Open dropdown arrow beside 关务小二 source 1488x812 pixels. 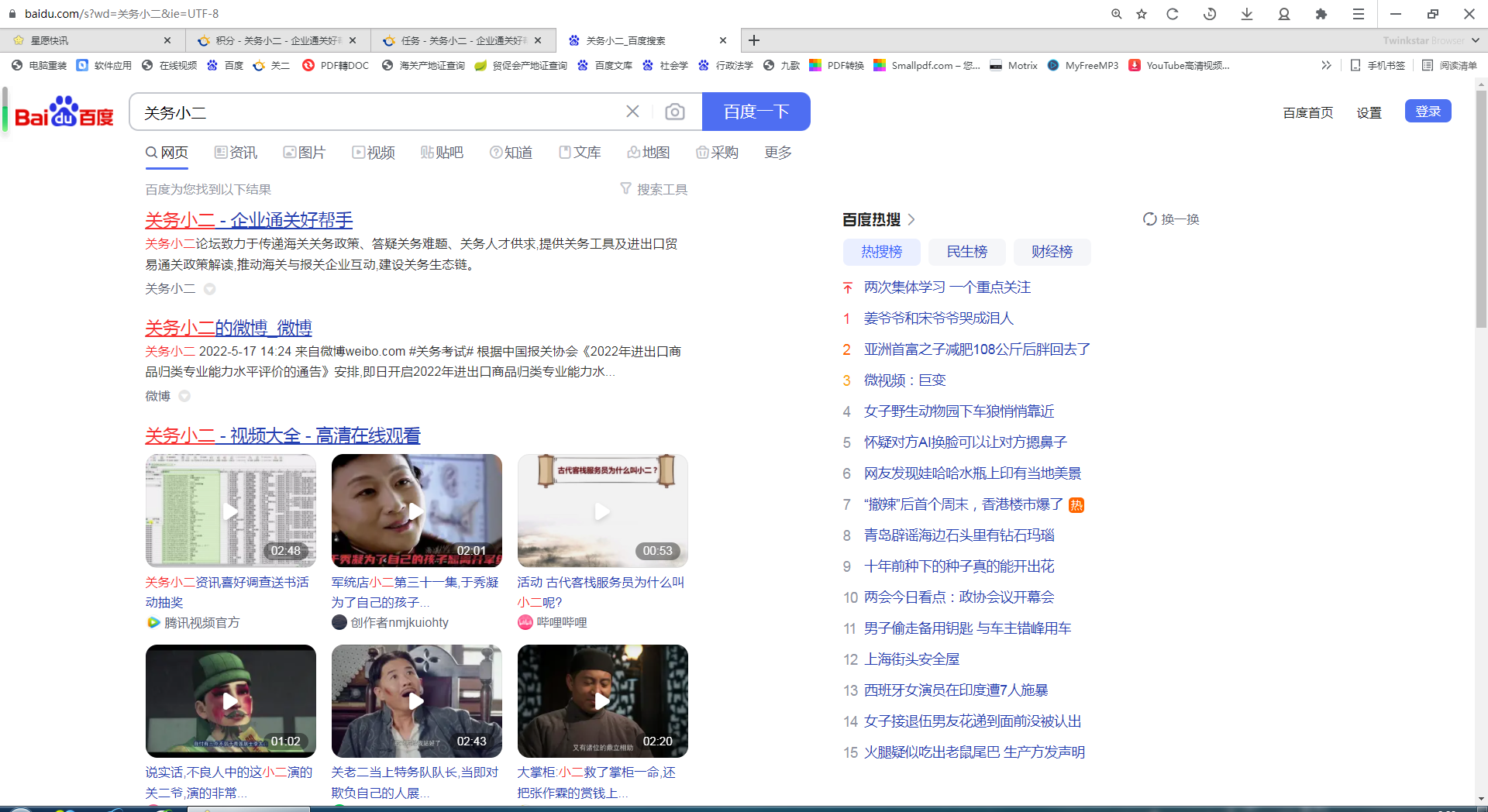click(209, 289)
